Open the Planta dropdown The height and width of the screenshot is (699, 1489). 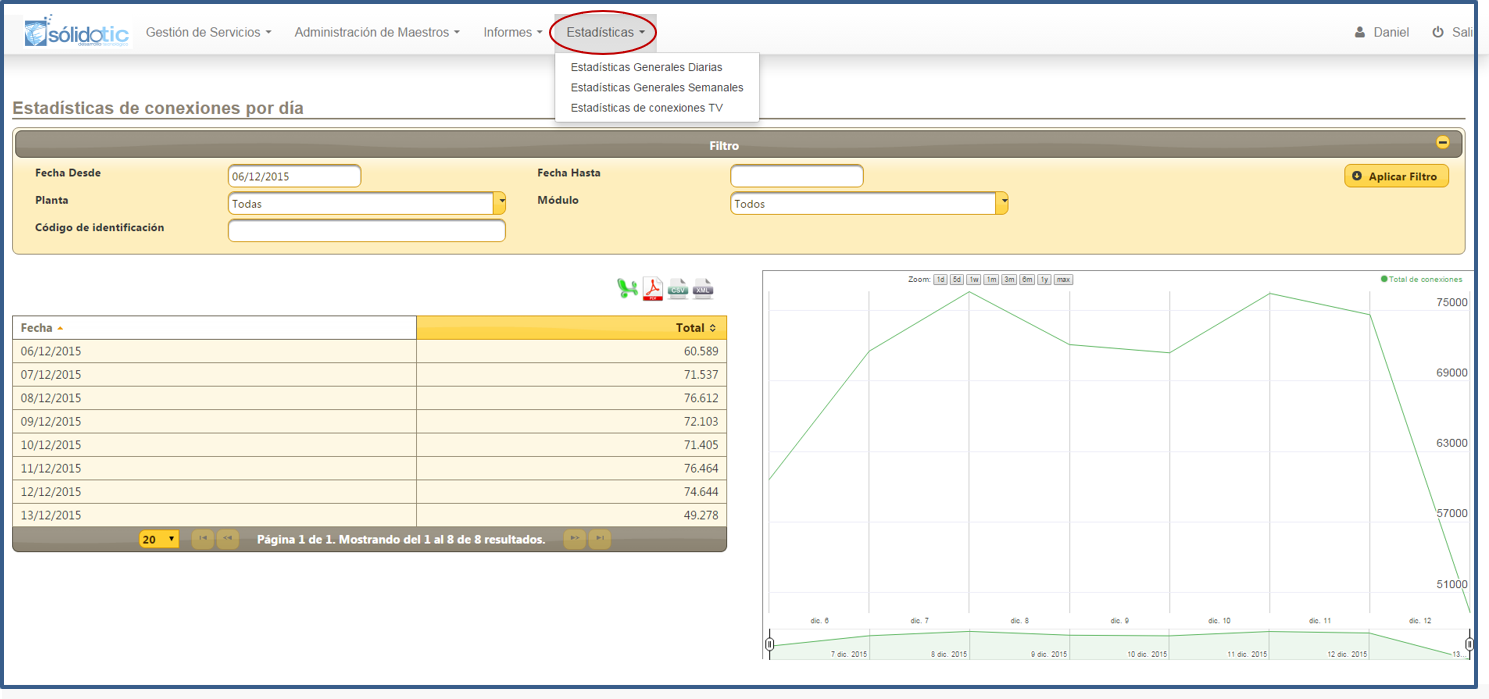point(367,203)
